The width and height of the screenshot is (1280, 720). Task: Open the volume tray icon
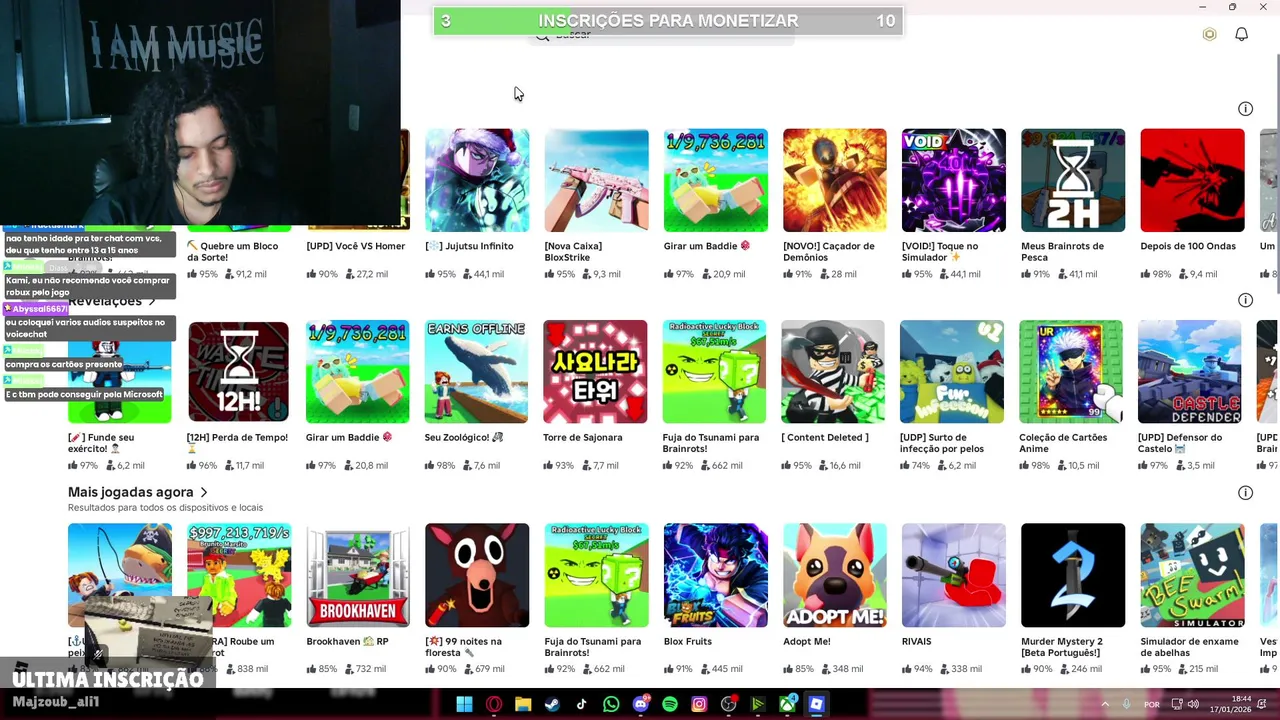(1193, 704)
